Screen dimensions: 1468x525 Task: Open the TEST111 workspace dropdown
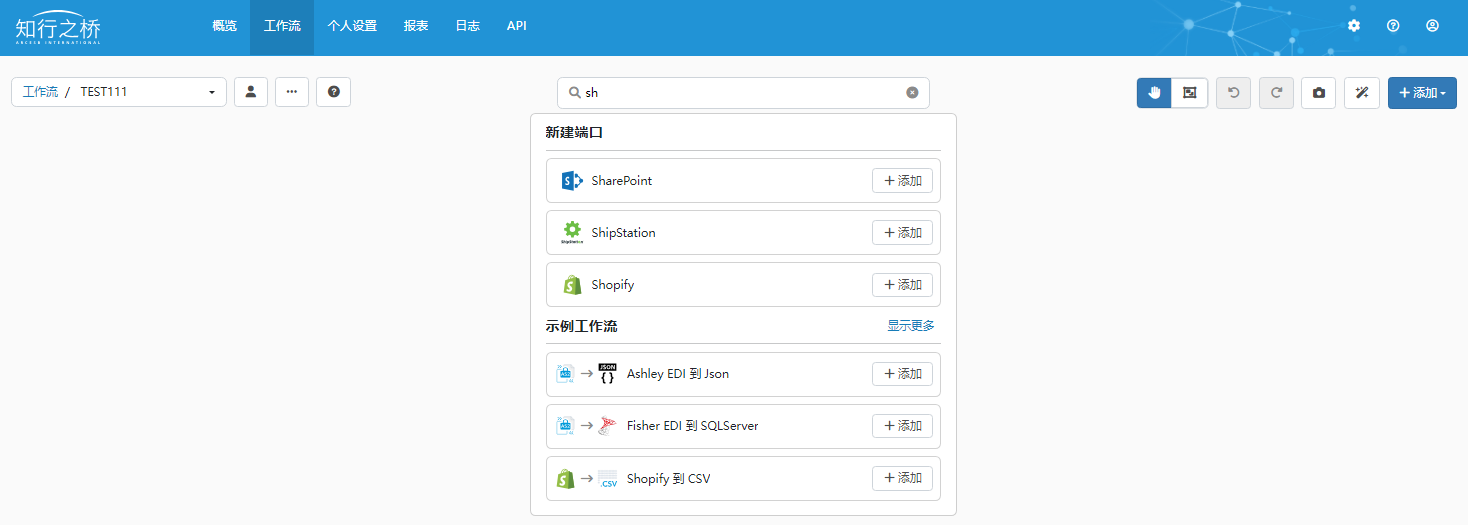click(147, 92)
